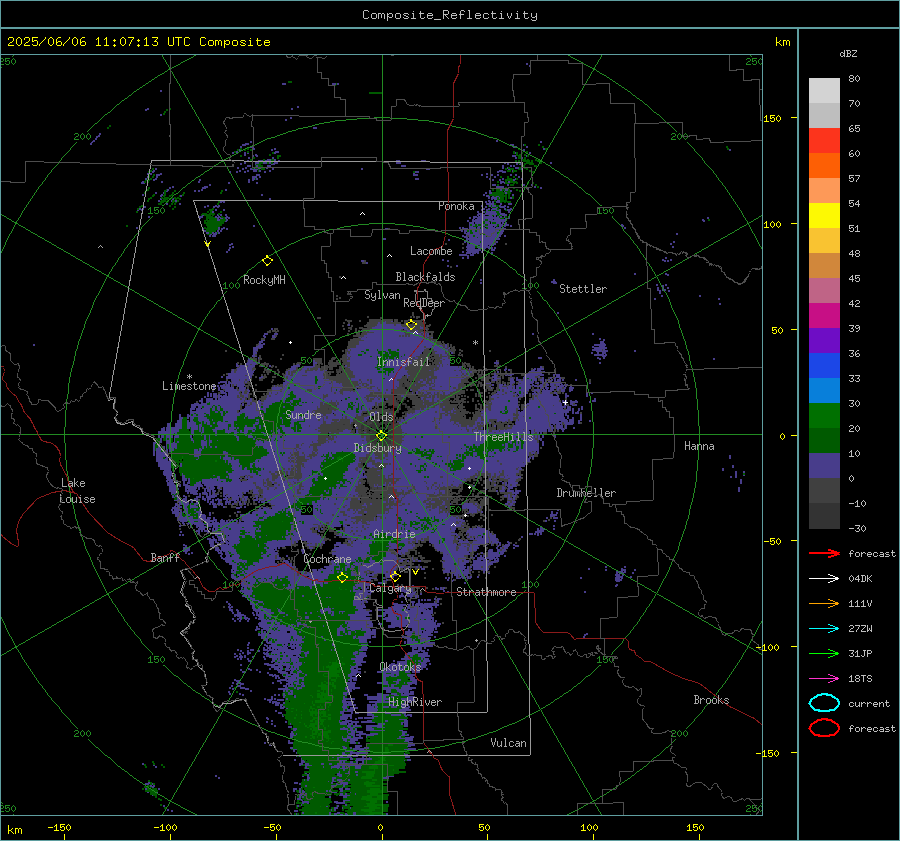Click the Innisfail town label
Image resolution: width=900 pixels, height=841 pixels.
click(x=403, y=362)
